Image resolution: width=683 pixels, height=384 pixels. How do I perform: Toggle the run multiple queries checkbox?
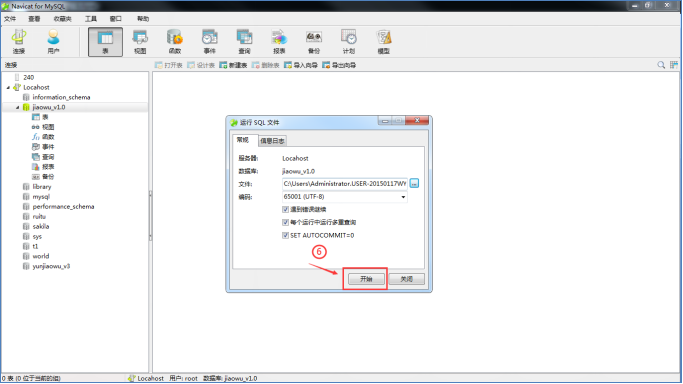click(x=285, y=222)
